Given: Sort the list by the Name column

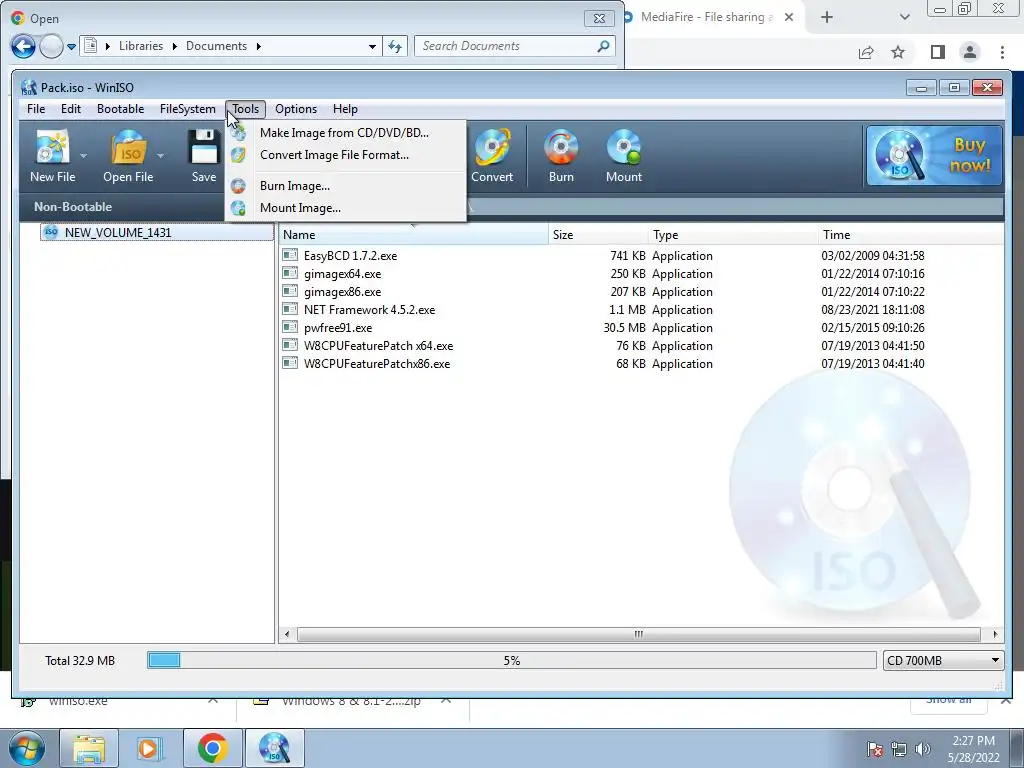Looking at the screenshot, I should pos(414,234).
